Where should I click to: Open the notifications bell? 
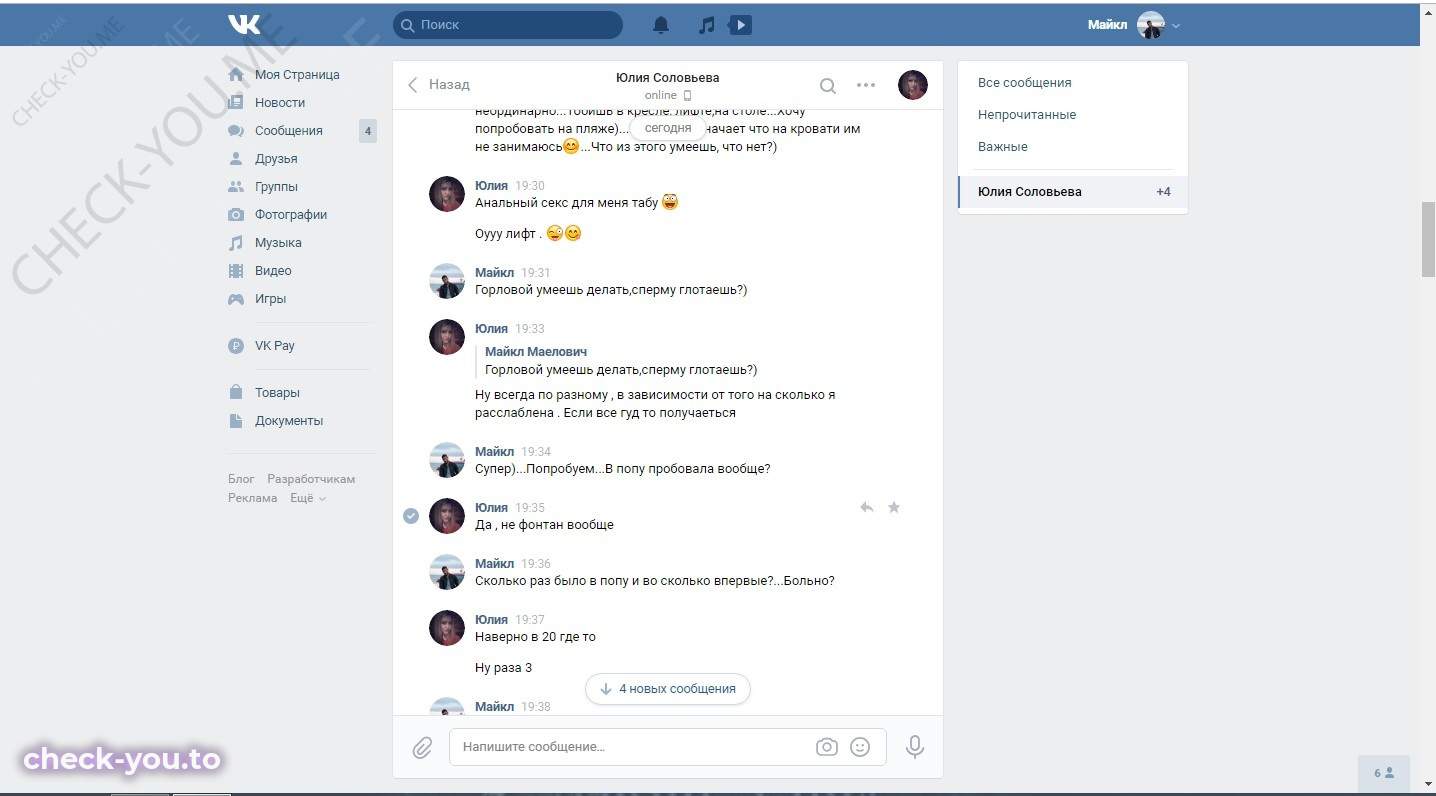pyautogui.click(x=661, y=25)
